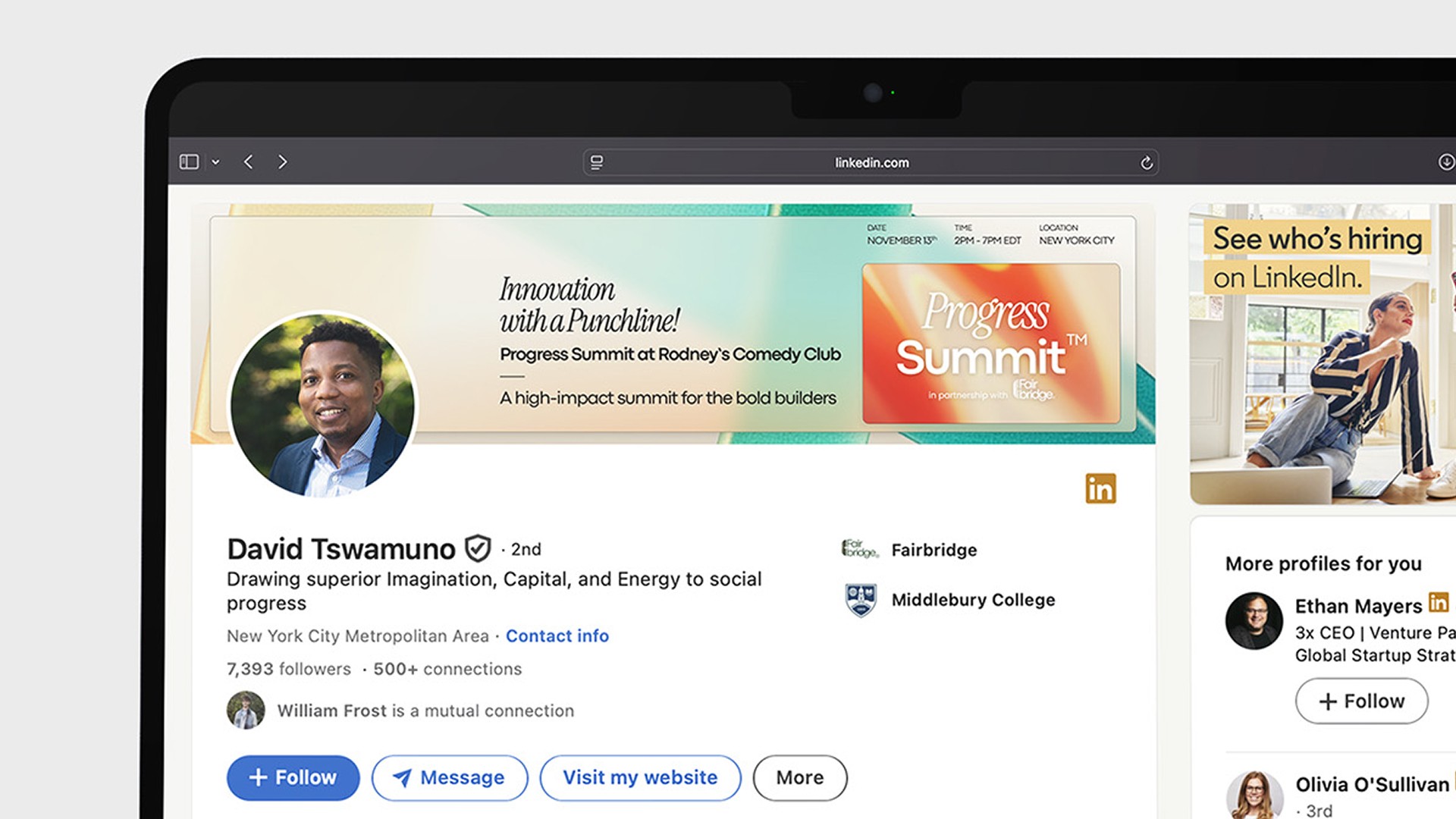Viewport: 1456px width, 819px height.
Task: Open the Contact info link
Action: [557, 635]
